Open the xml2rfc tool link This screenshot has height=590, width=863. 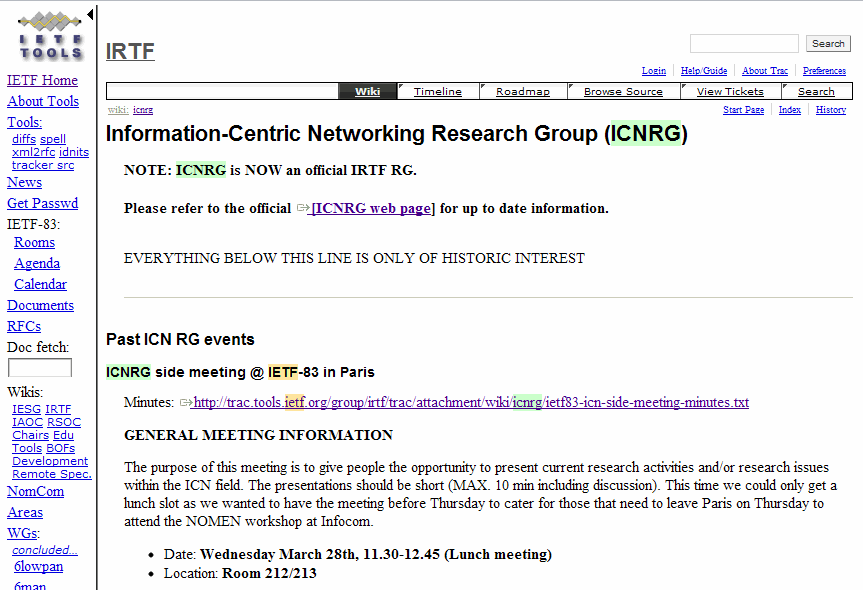click(34, 152)
